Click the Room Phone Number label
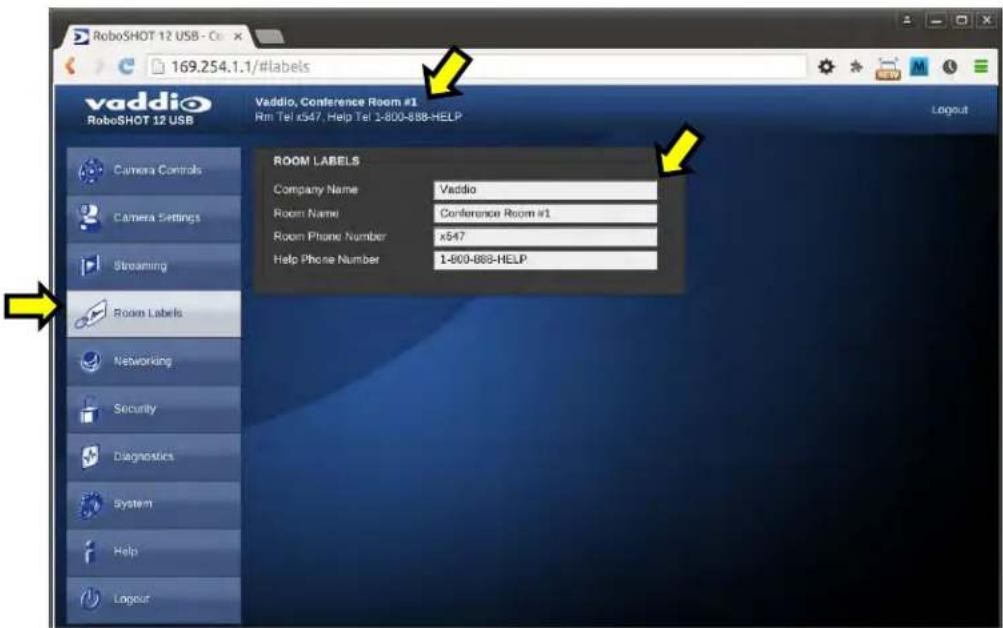Screen dimensions: 1003x628 (329, 237)
